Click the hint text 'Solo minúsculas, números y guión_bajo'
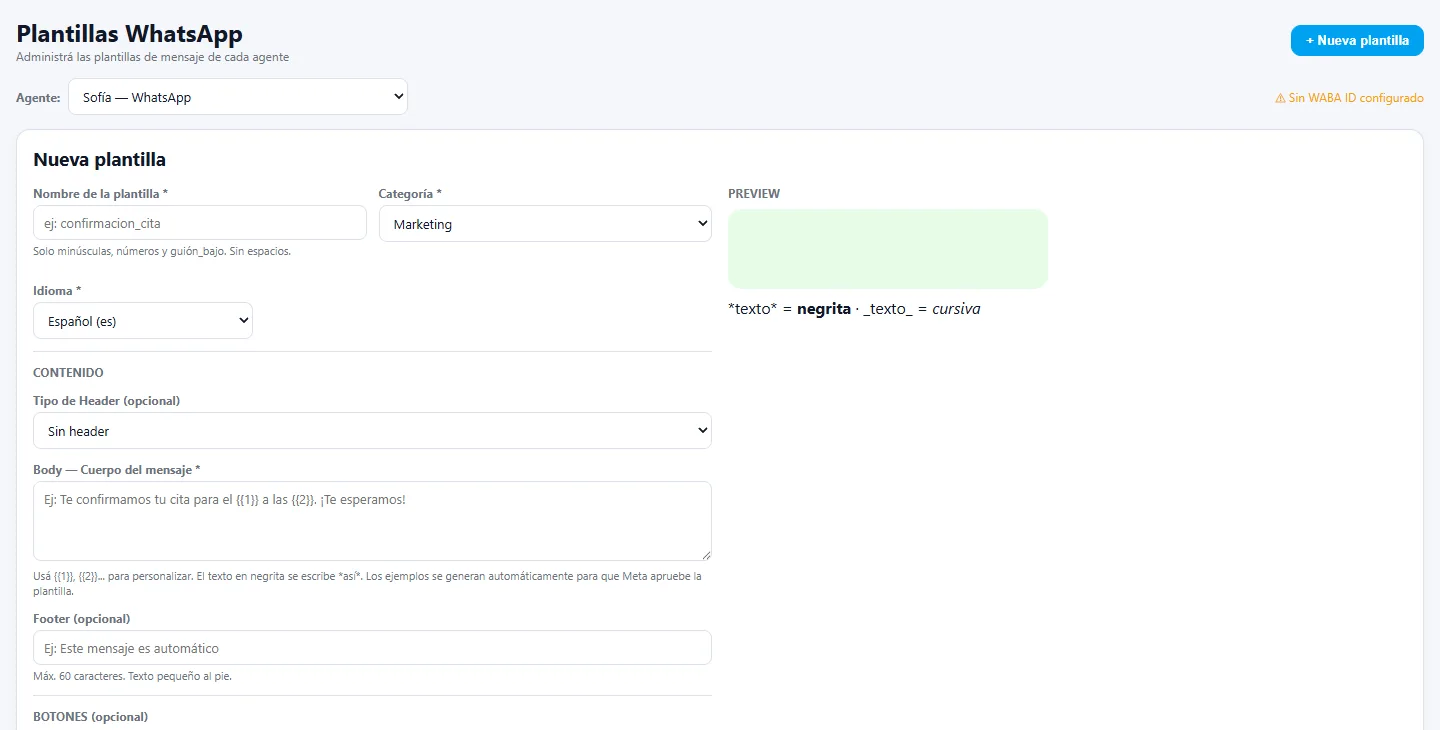The width and height of the screenshot is (1440, 730). [162, 251]
